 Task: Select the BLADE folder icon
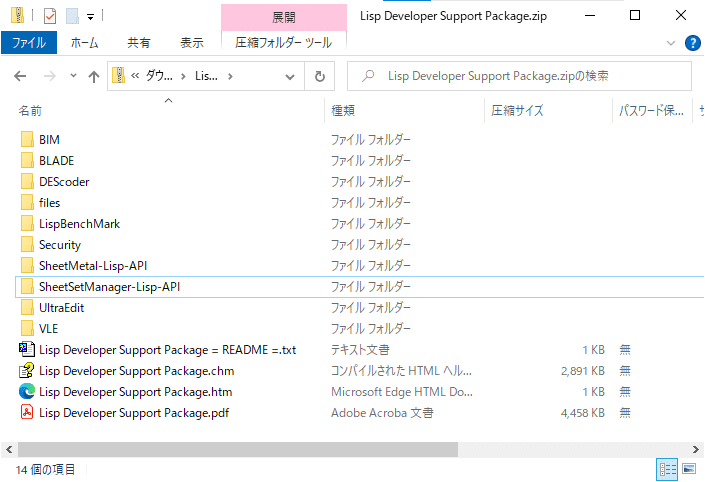click(27, 161)
